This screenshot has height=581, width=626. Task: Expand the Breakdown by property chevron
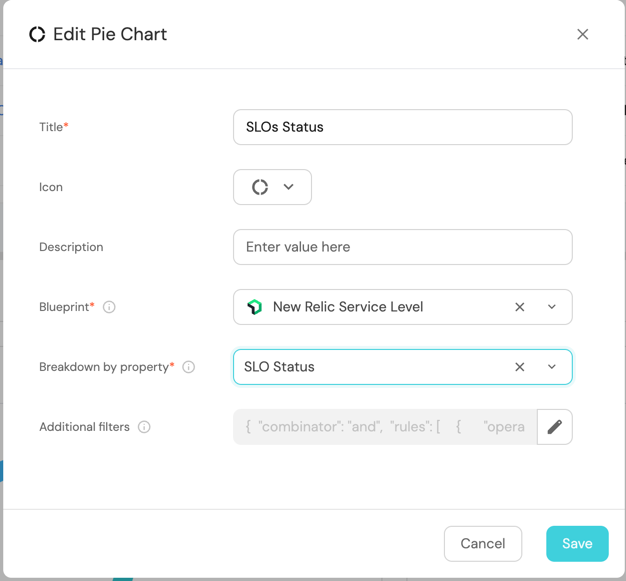552,367
